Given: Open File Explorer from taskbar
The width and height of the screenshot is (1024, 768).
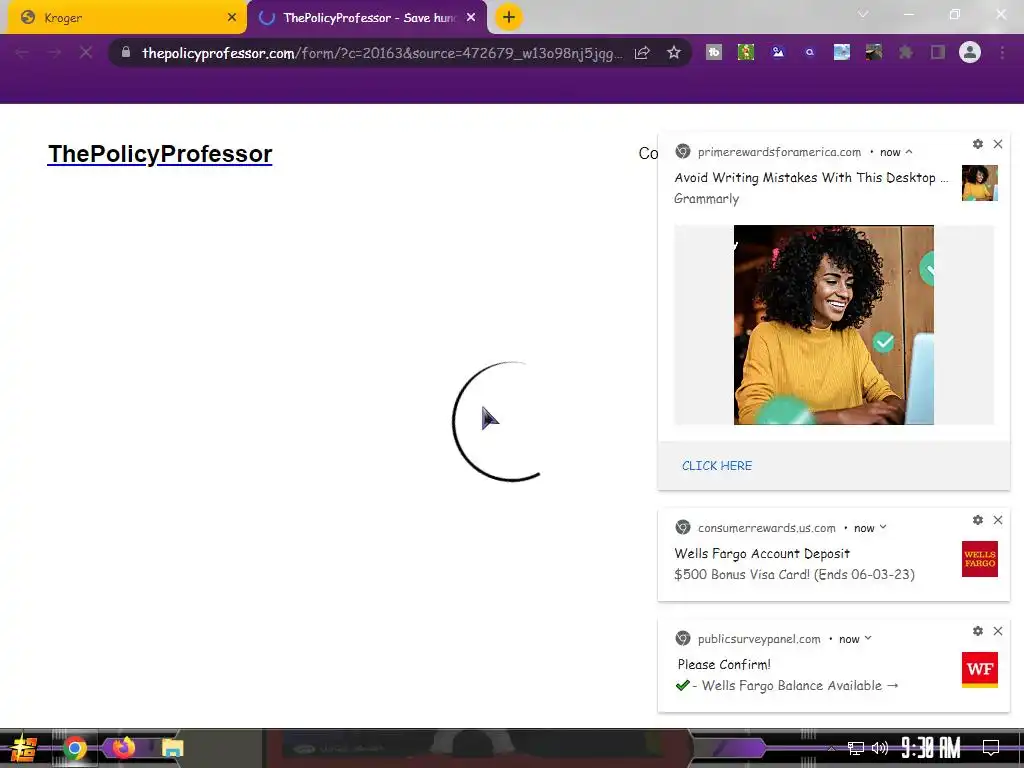Looking at the screenshot, I should (172, 748).
